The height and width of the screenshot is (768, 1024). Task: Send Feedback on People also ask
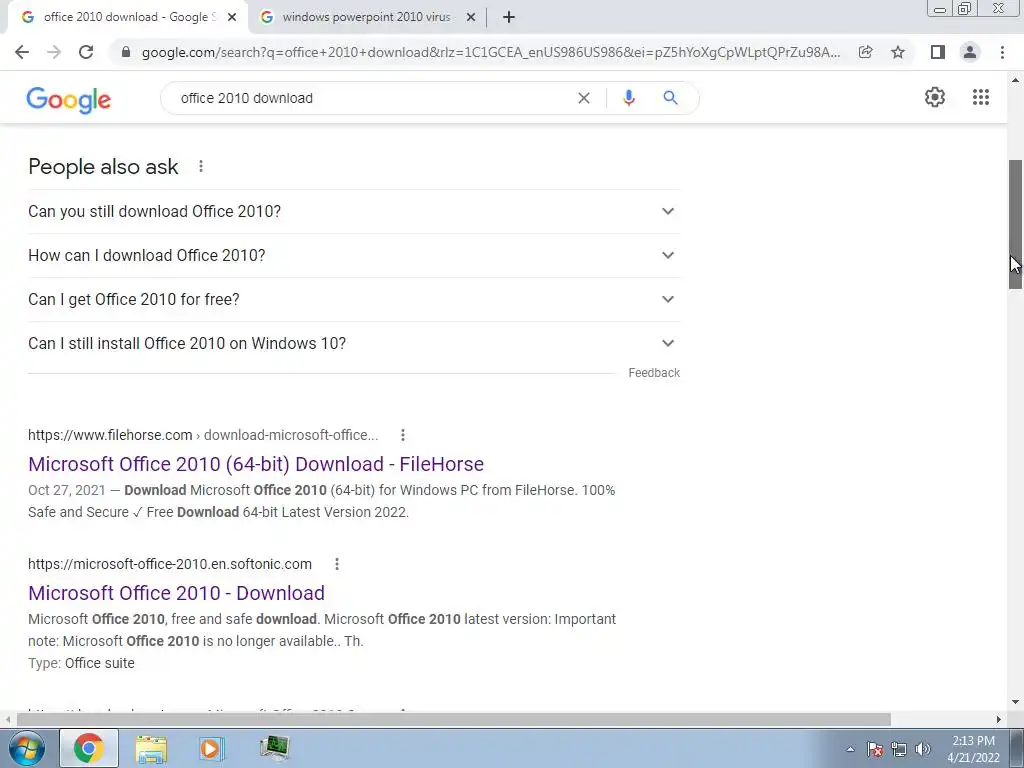pos(654,373)
